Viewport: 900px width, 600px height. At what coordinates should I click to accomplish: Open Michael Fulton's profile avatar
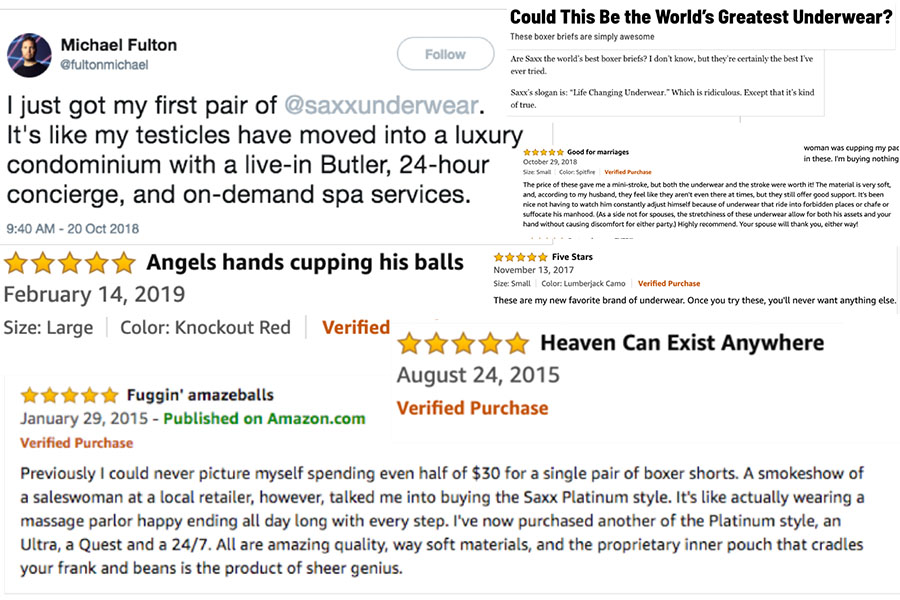click(x=29, y=55)
